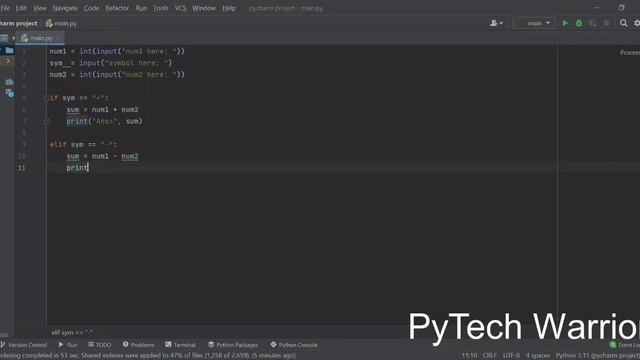640x360 pixels.
Task: Click the Run with Coverage icon
Action: coord(592,23)
